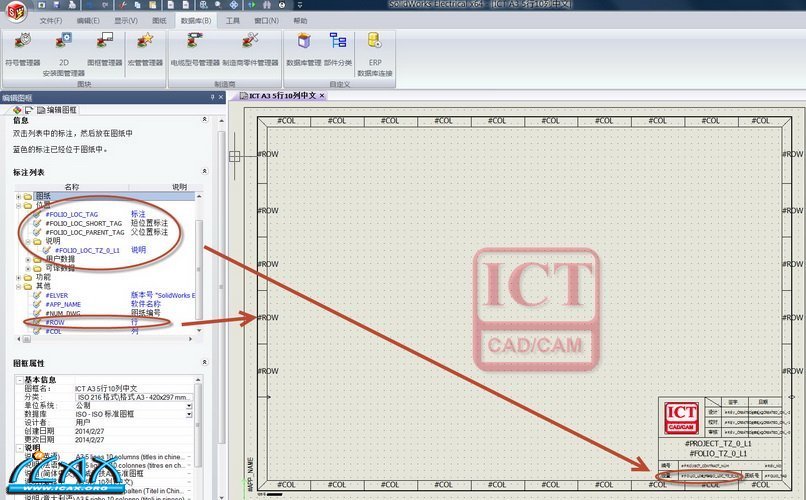The height and width of the screenshot is (500, 806).
Task: Collapse the 说明 property group
Action: (19, 448)
